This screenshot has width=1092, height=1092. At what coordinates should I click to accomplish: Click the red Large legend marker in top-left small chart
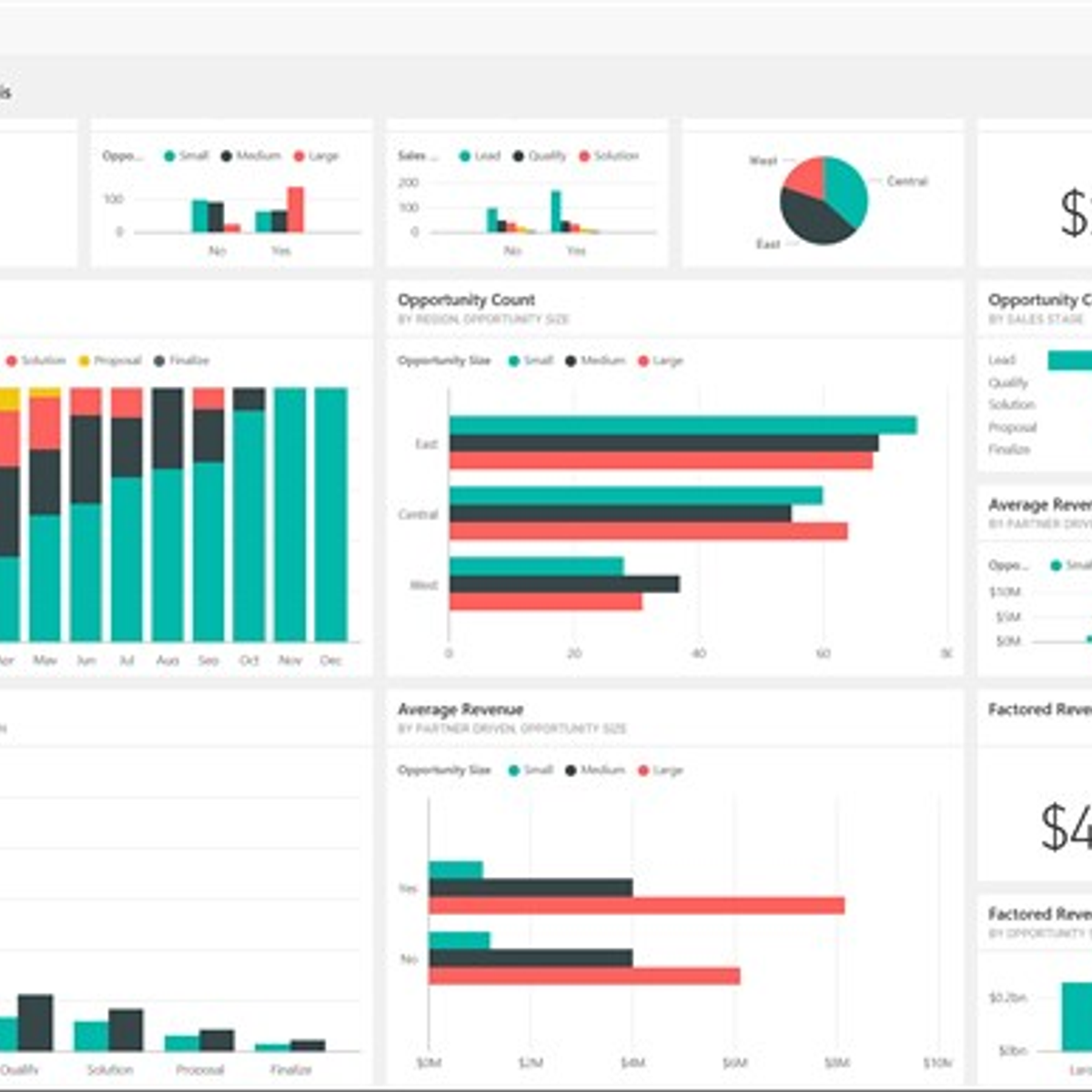click(x=298, y=157)
